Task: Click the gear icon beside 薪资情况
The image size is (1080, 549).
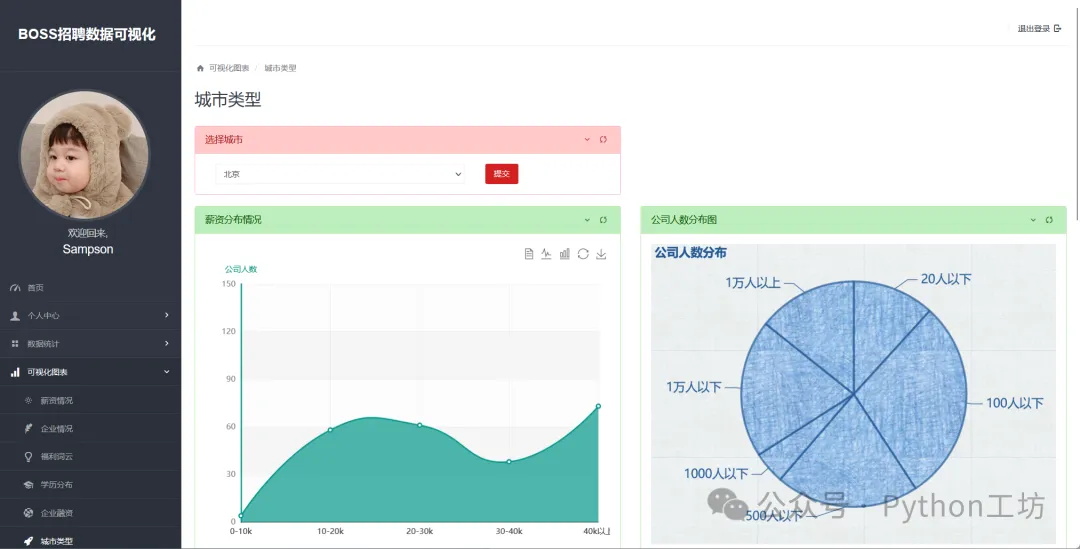Action: point(28,400)
